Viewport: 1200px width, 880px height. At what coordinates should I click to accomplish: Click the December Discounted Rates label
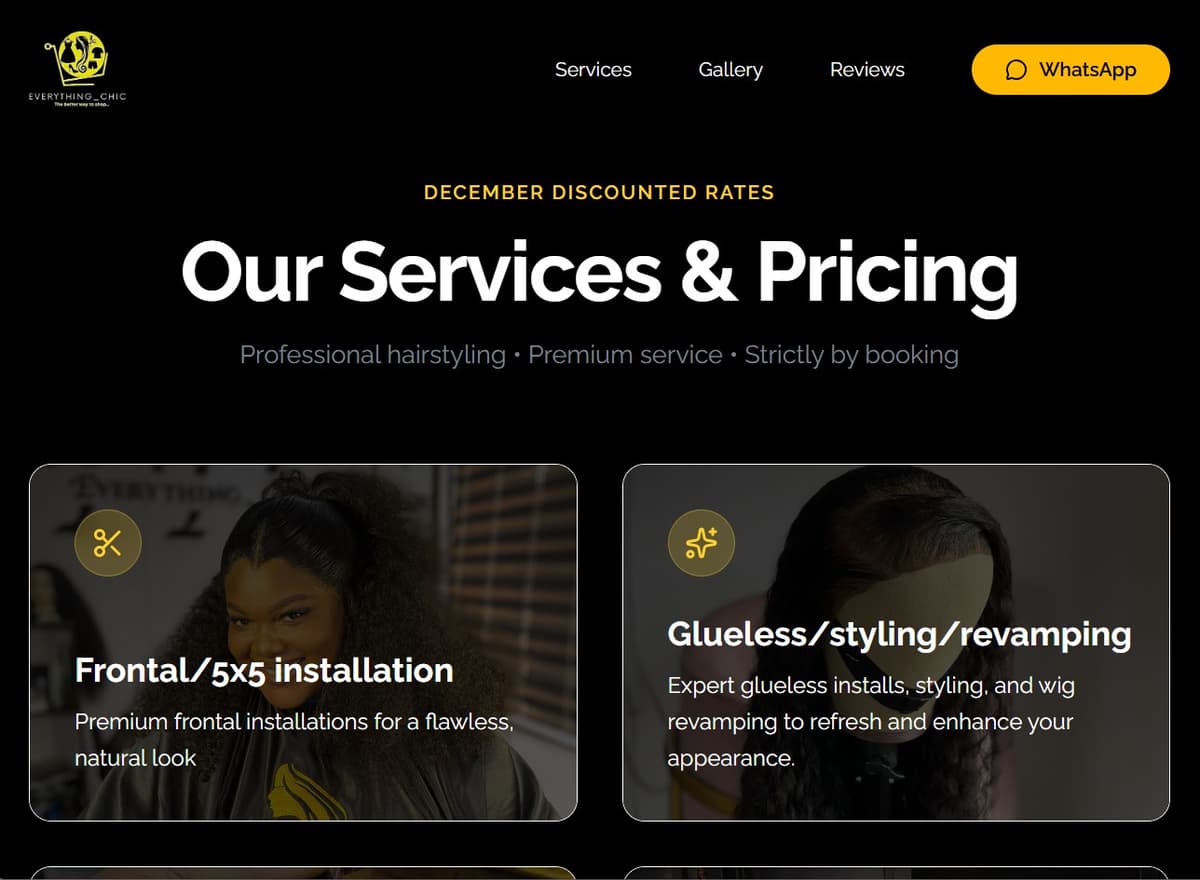click(x=599, y=192)
